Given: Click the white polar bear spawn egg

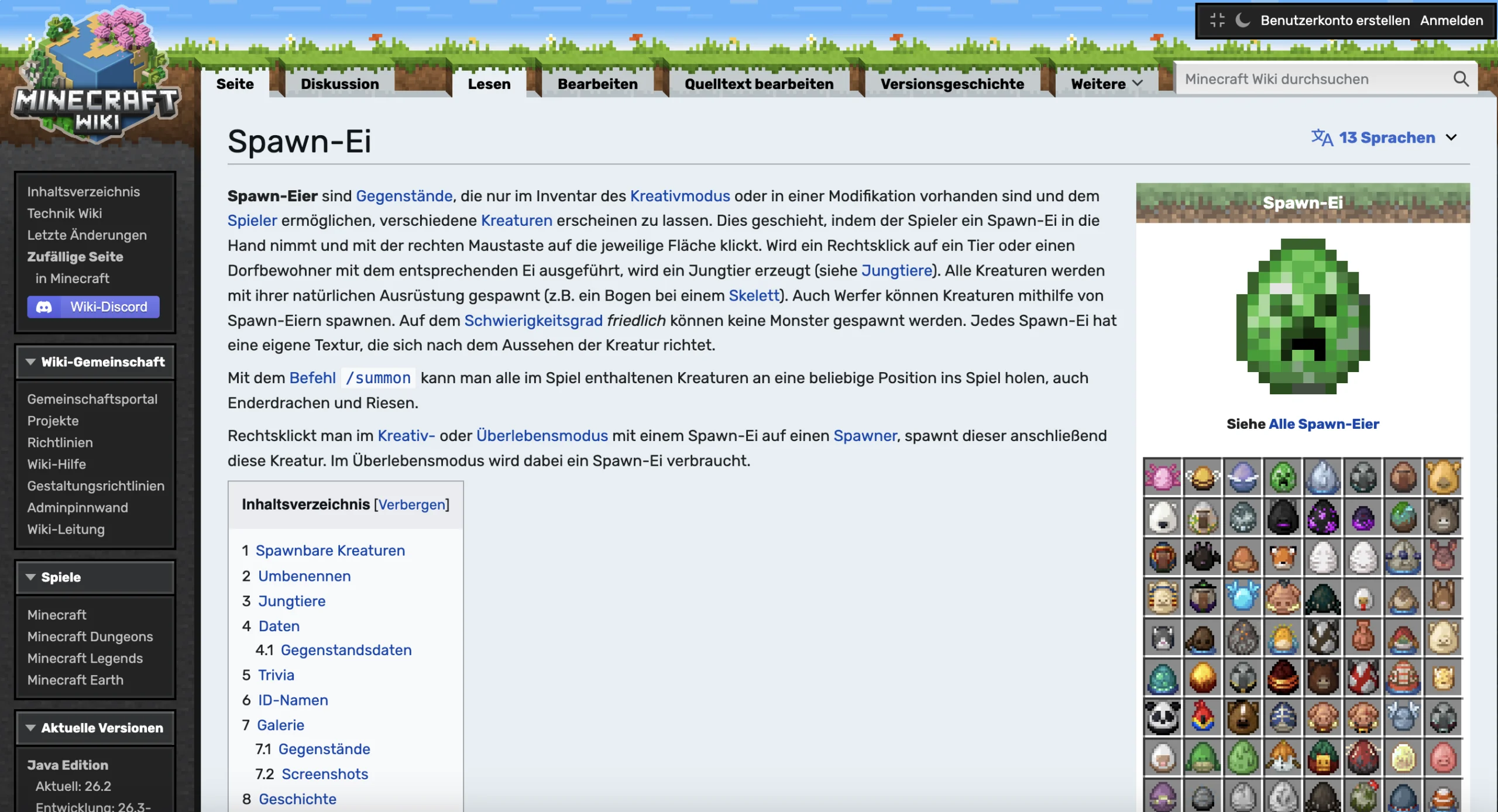Looking at the screenshot, I should (x=1162, y=517).
